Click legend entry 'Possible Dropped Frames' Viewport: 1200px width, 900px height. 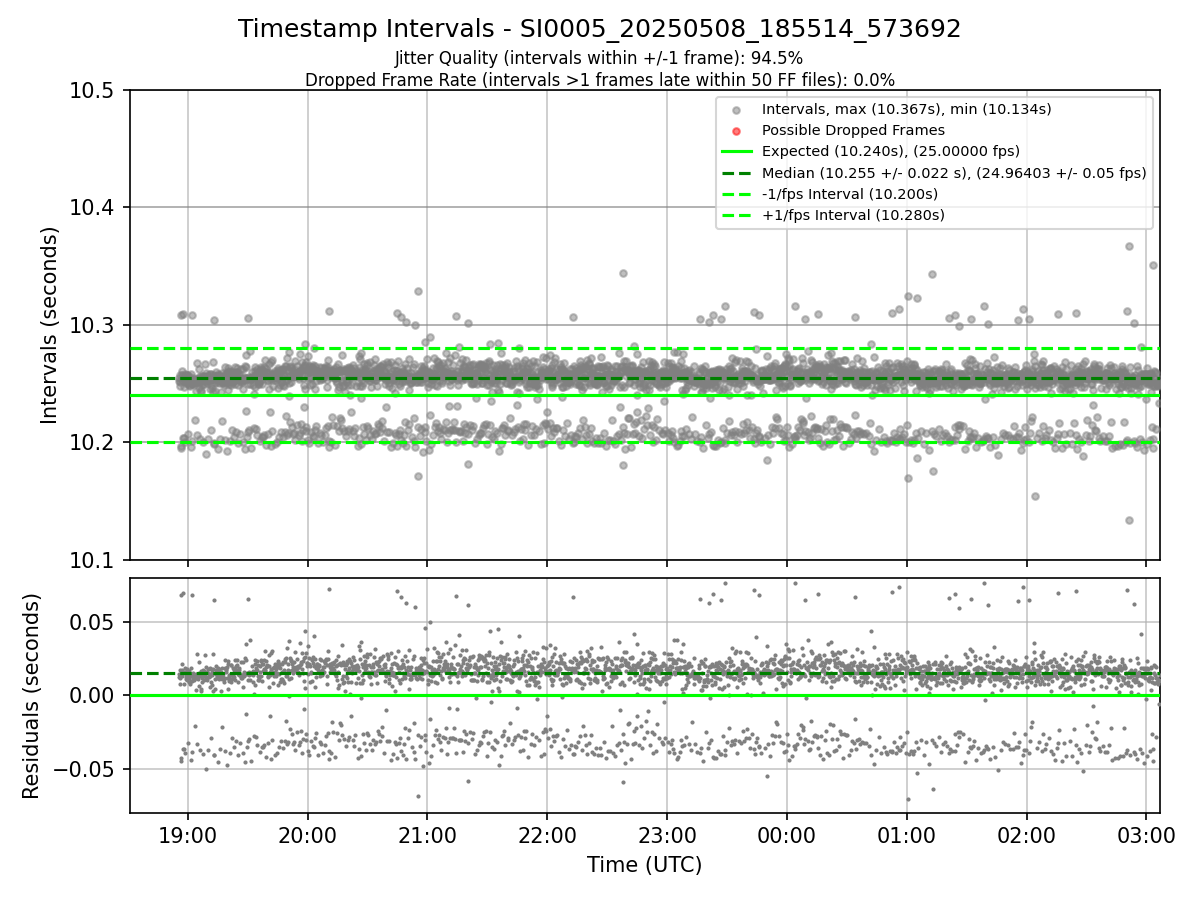pyautogui.click(x=853, y=130)
